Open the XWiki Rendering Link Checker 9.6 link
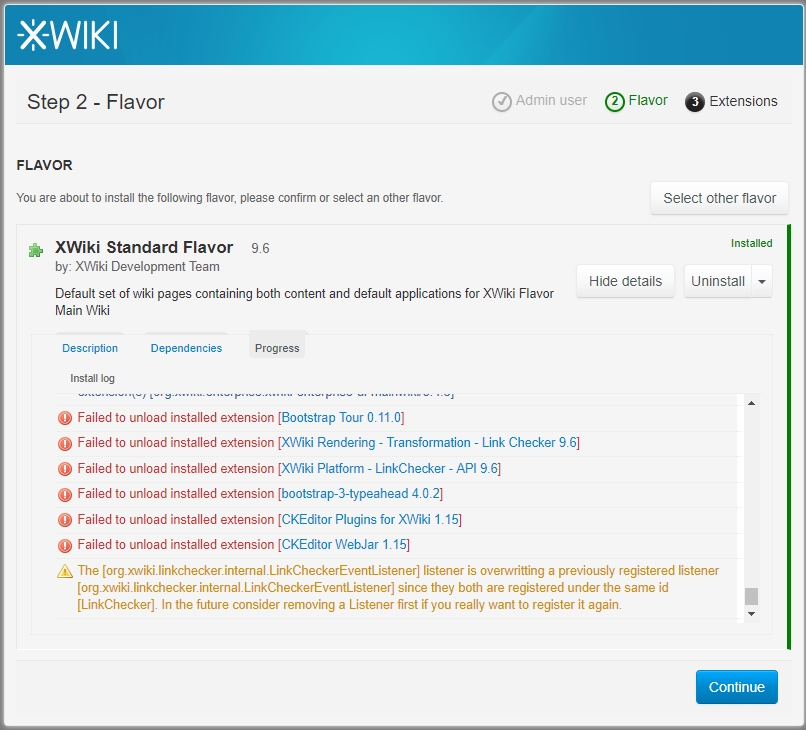806x730 pixels. pyautogui.click(x=429, y=443)
